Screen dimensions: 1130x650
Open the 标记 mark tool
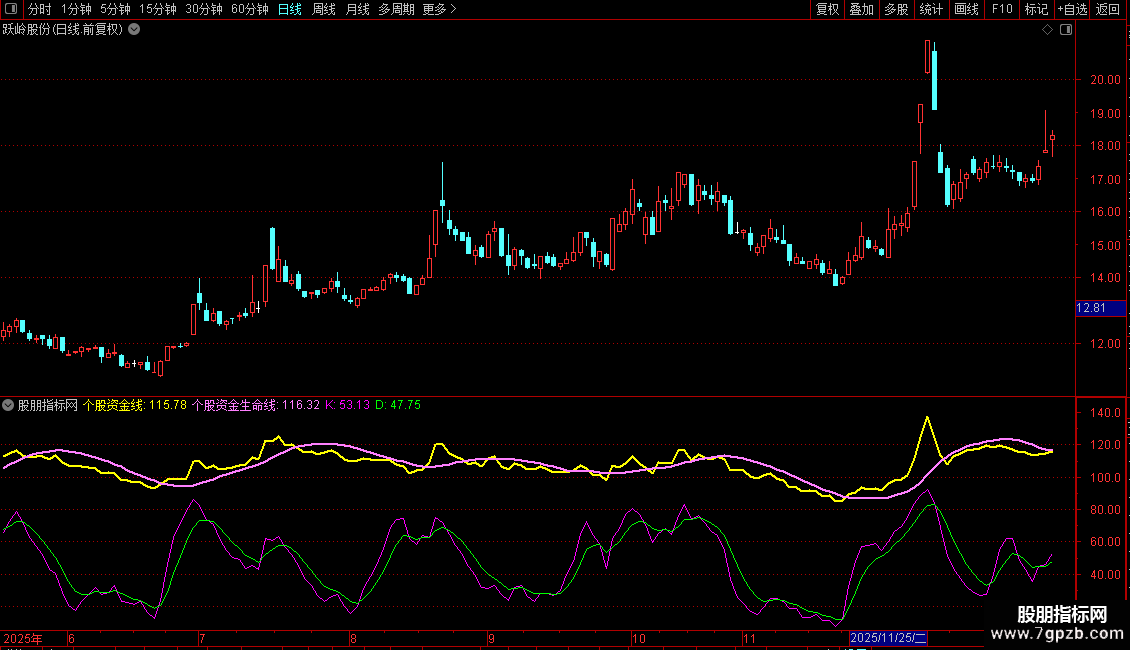click(x=1036, y=9)
